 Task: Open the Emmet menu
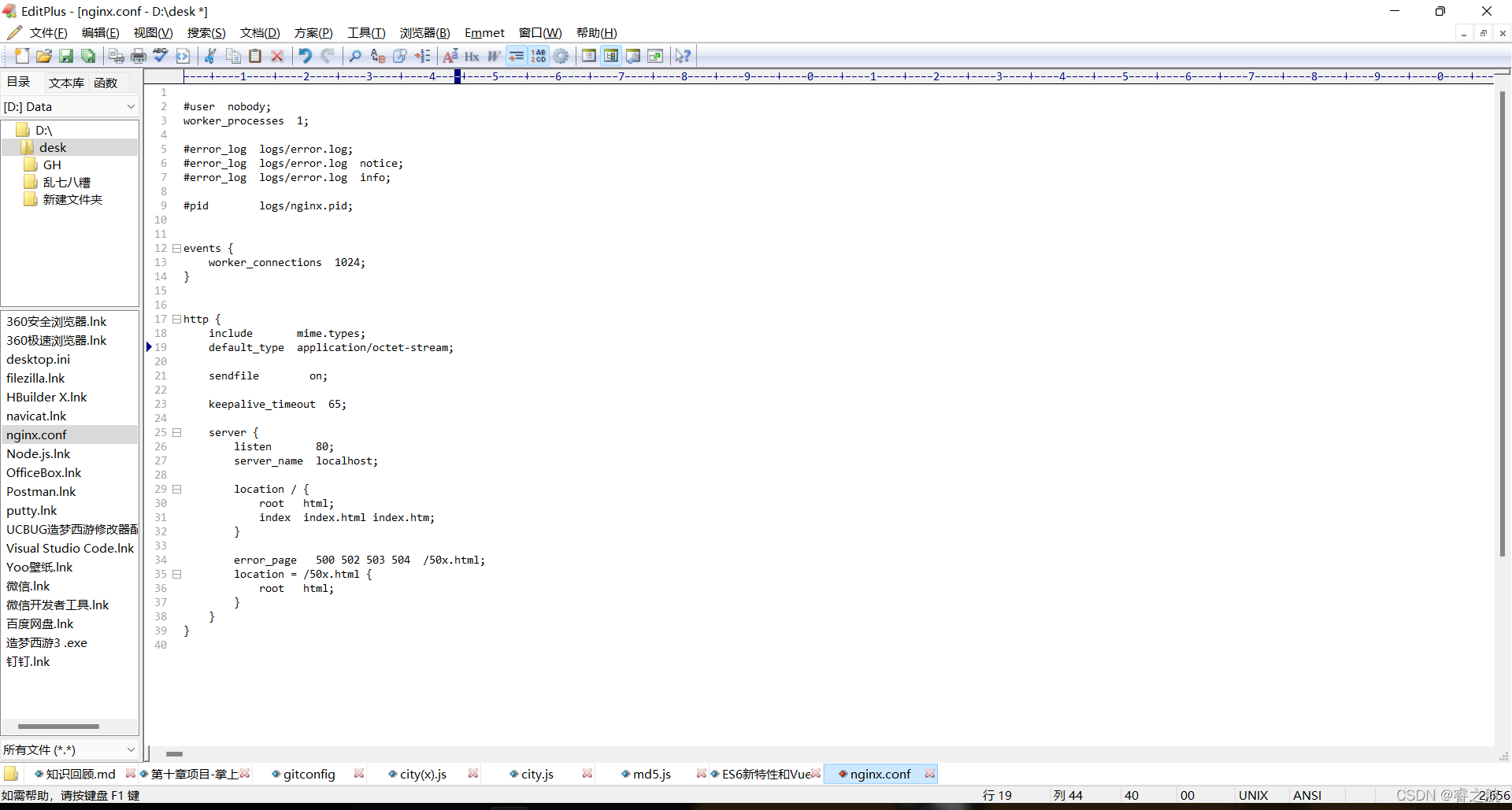[484, 33]
